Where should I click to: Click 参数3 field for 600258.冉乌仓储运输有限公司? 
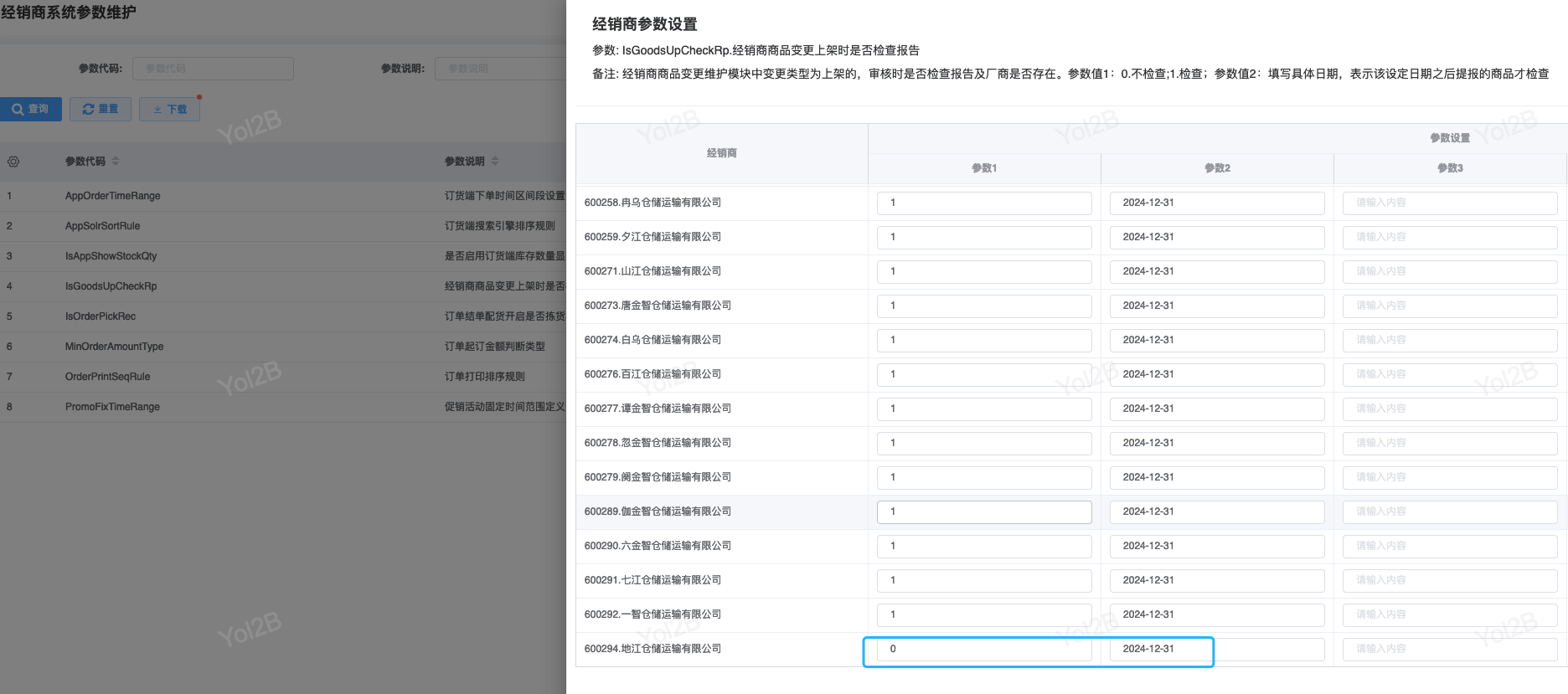(1449, 203)
